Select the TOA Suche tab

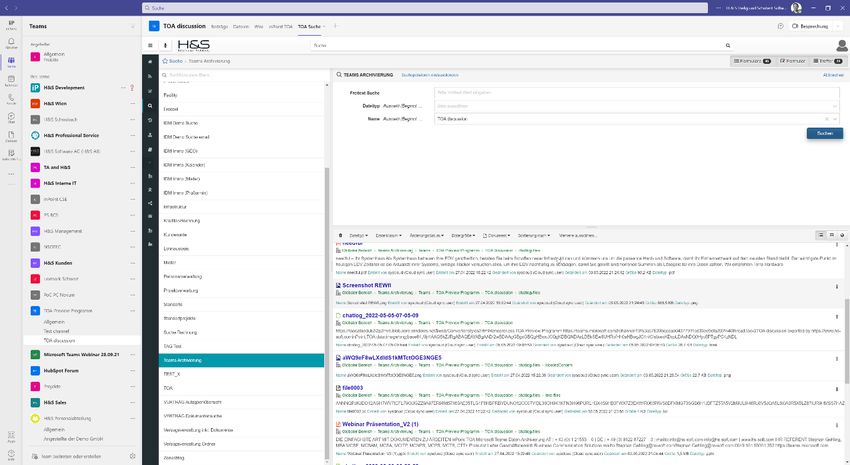310,27
